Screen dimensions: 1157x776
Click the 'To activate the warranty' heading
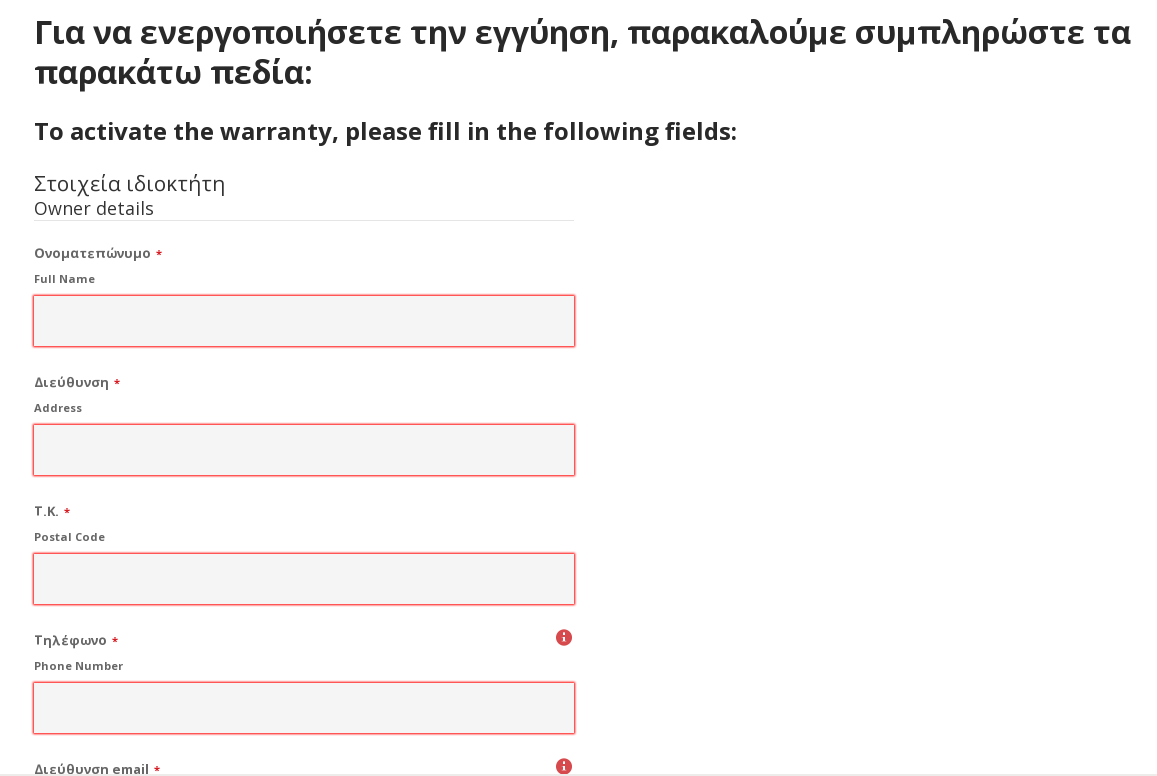(x=385, y=131)
